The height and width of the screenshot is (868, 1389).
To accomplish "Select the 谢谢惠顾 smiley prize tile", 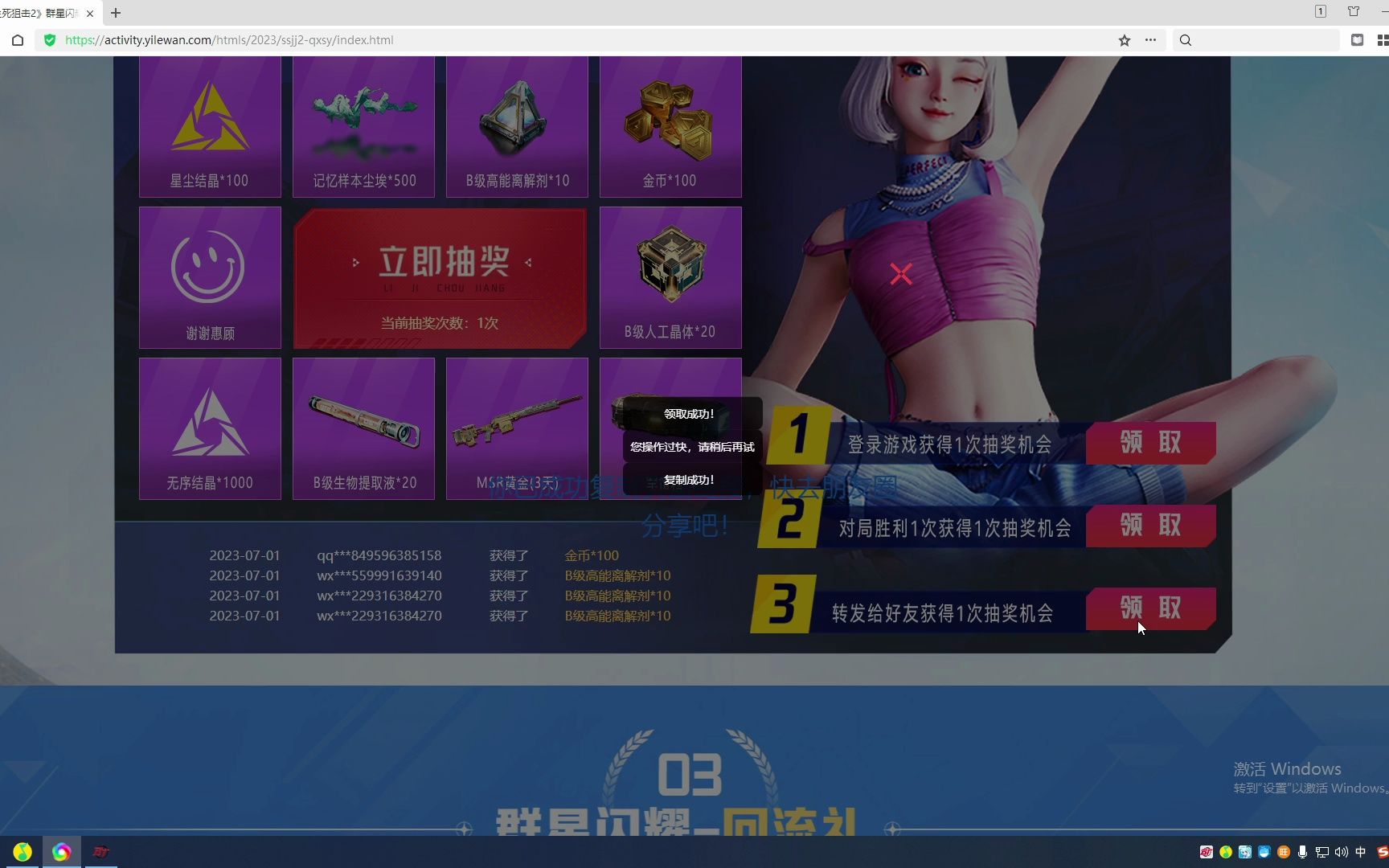I will tap(210, 277).
